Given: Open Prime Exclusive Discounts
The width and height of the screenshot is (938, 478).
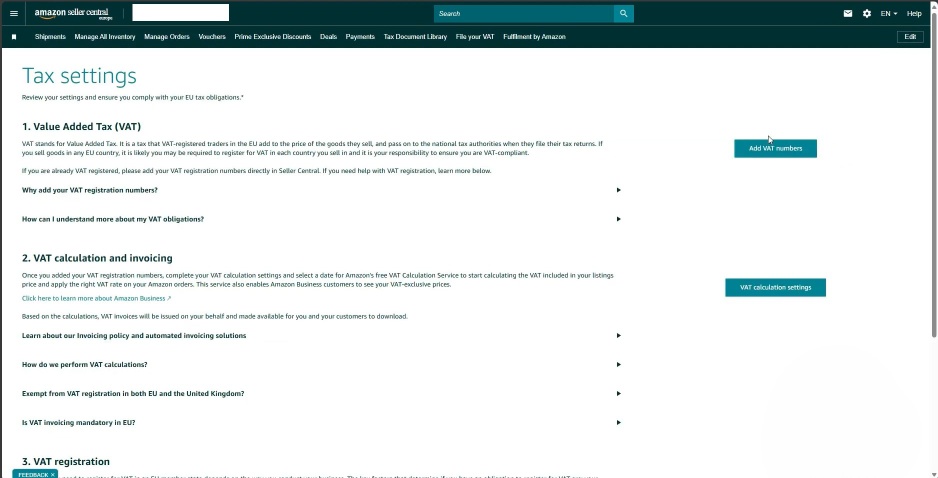Looking at the screenshot, I should tap(273, 36).
